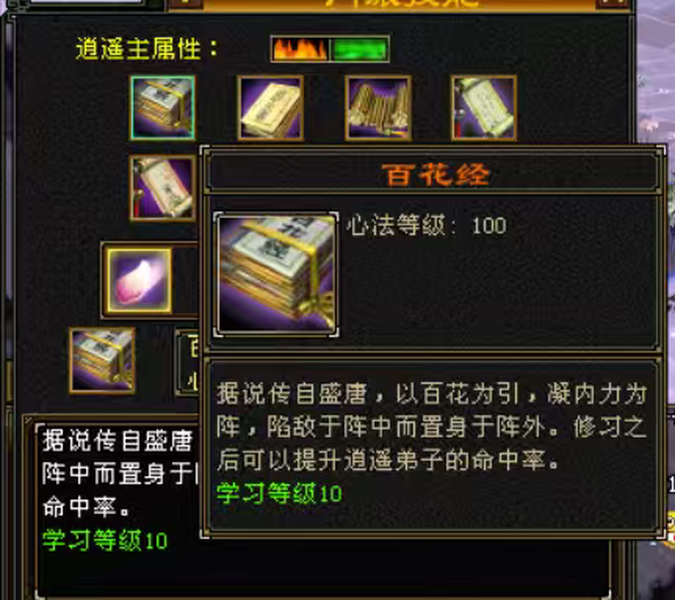
Task: Select the green attribute bar next to flames
Action: coord(359,49)
